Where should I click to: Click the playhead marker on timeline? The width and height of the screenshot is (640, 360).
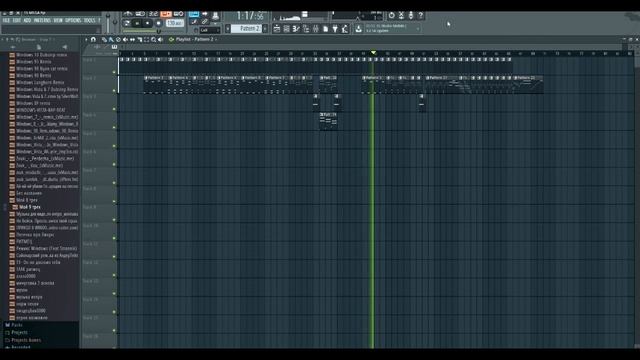pyautogui.click(x=373, y=53)
